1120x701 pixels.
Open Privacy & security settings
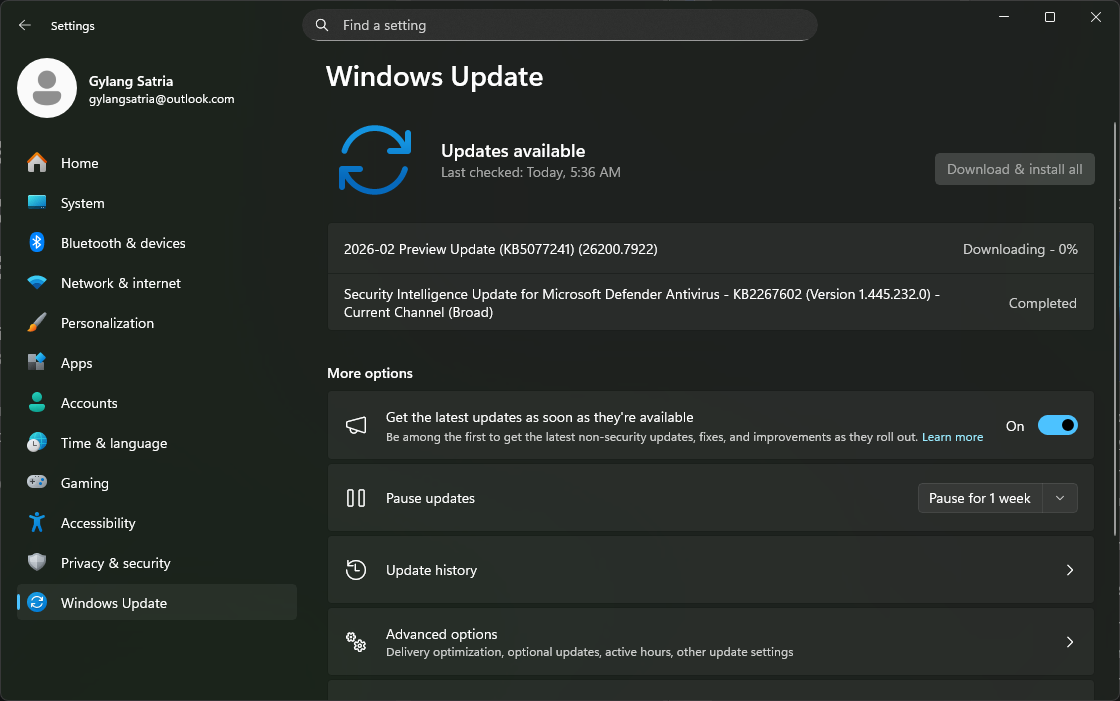(x=115, y=562)
